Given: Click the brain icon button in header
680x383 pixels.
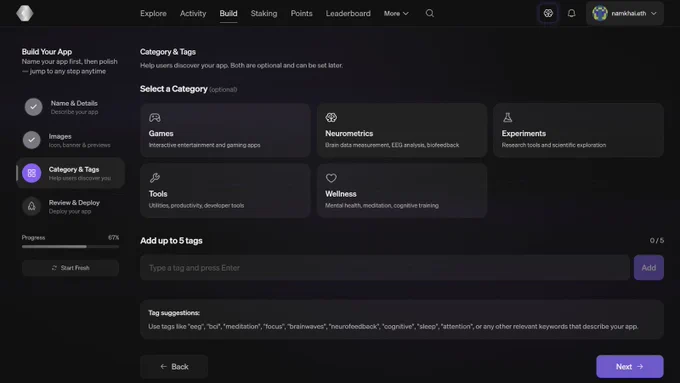Looking at the screenshot, I should (548, 13).
